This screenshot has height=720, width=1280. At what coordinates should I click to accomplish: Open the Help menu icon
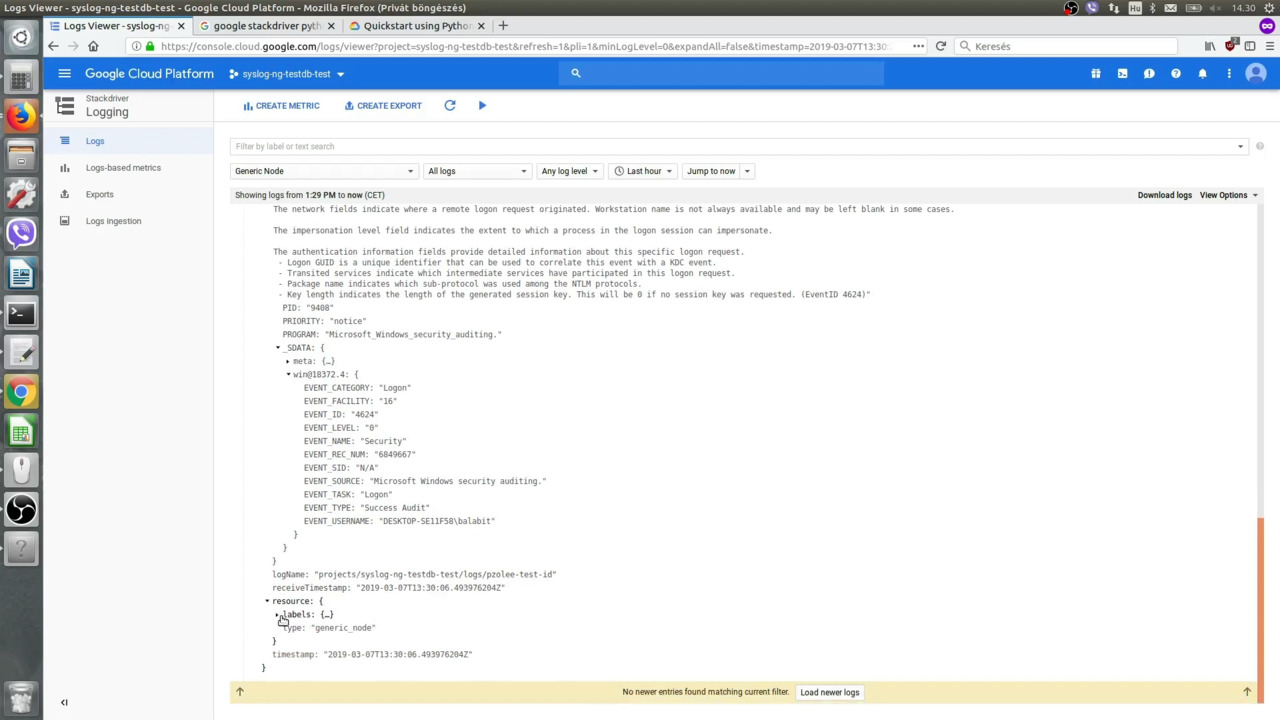[1175, 73]
